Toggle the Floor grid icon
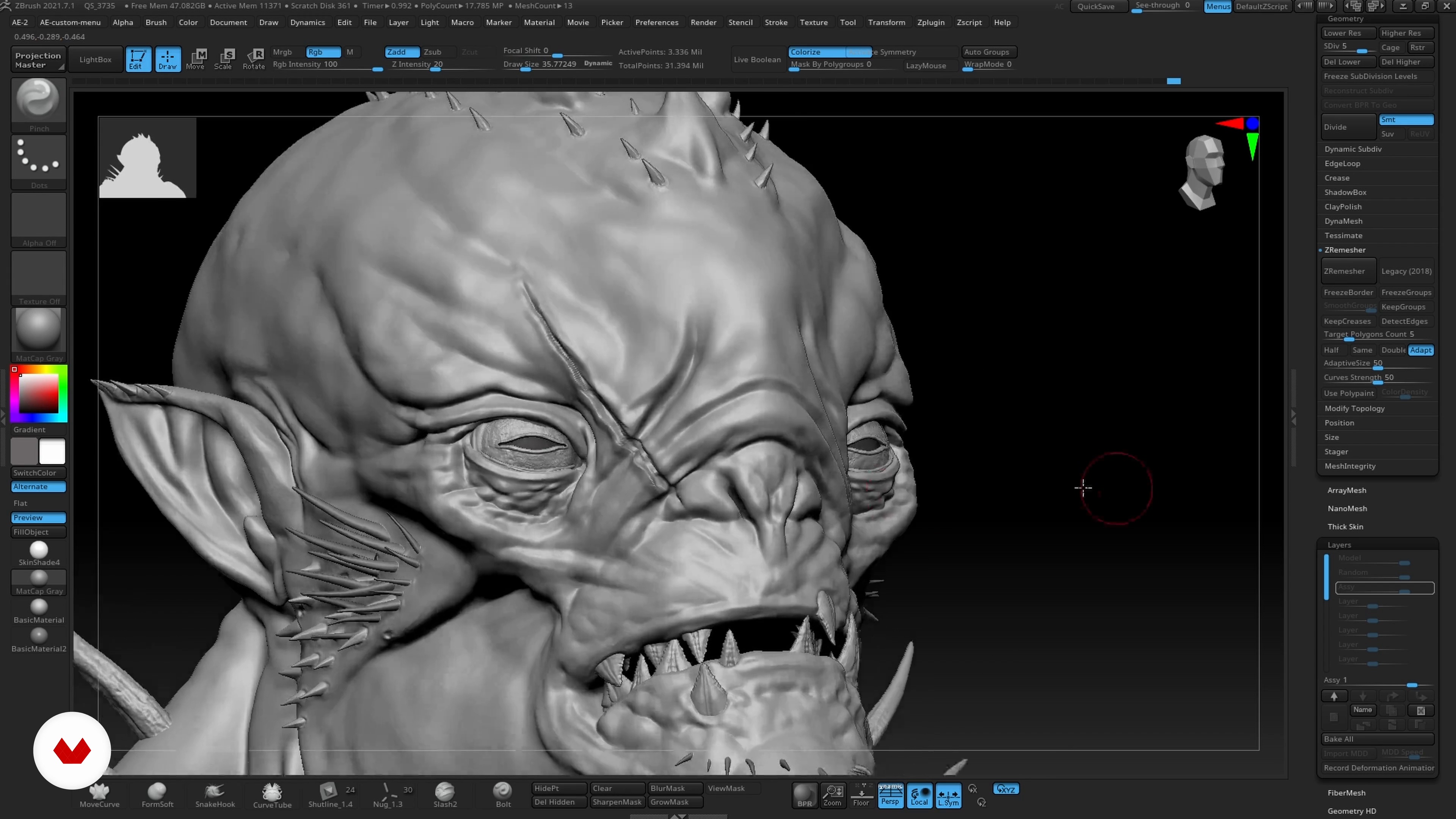 [861, 795]
